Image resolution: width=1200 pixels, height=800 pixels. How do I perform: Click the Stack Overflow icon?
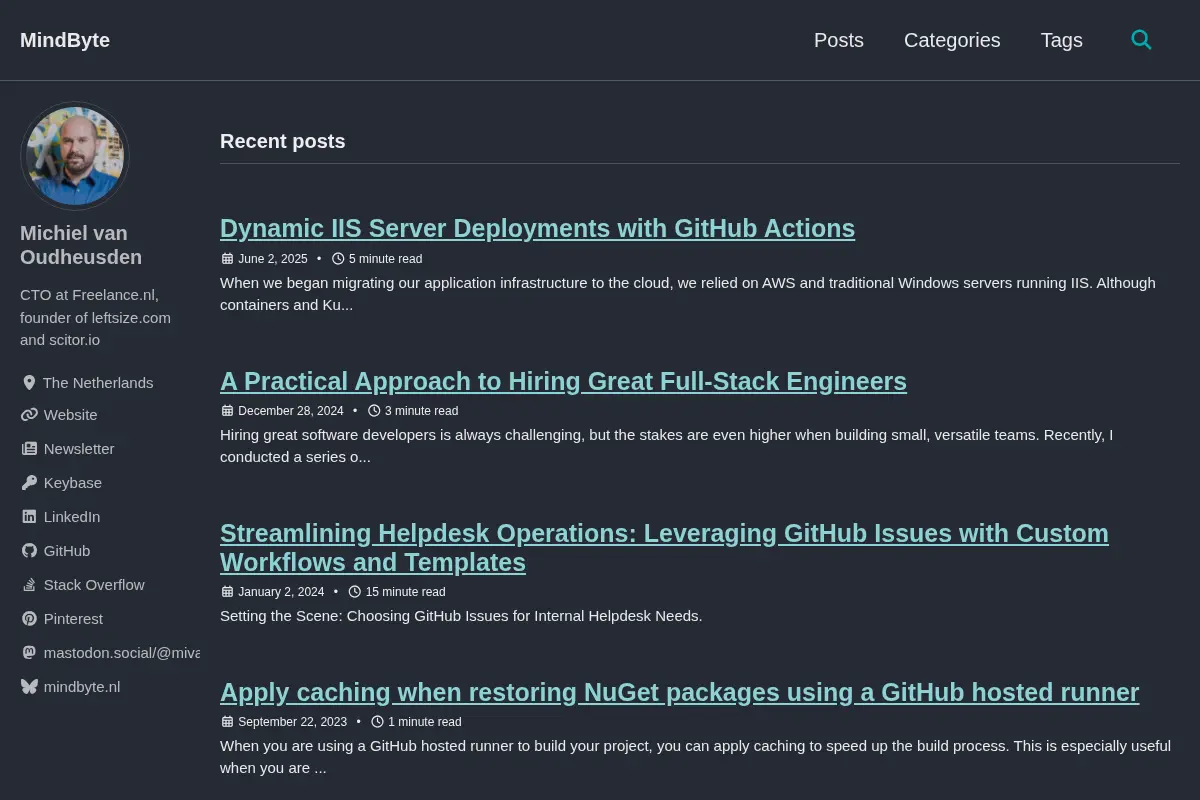pos(29,585)
